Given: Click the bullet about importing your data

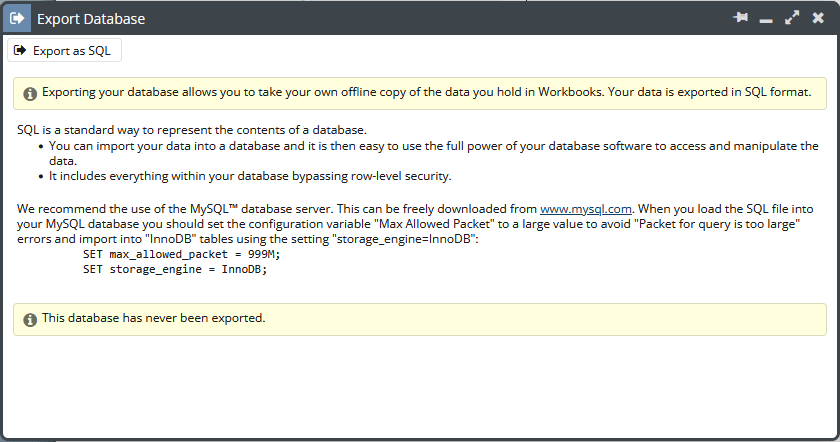Looking at the screenshot, I should pos(433,153).
